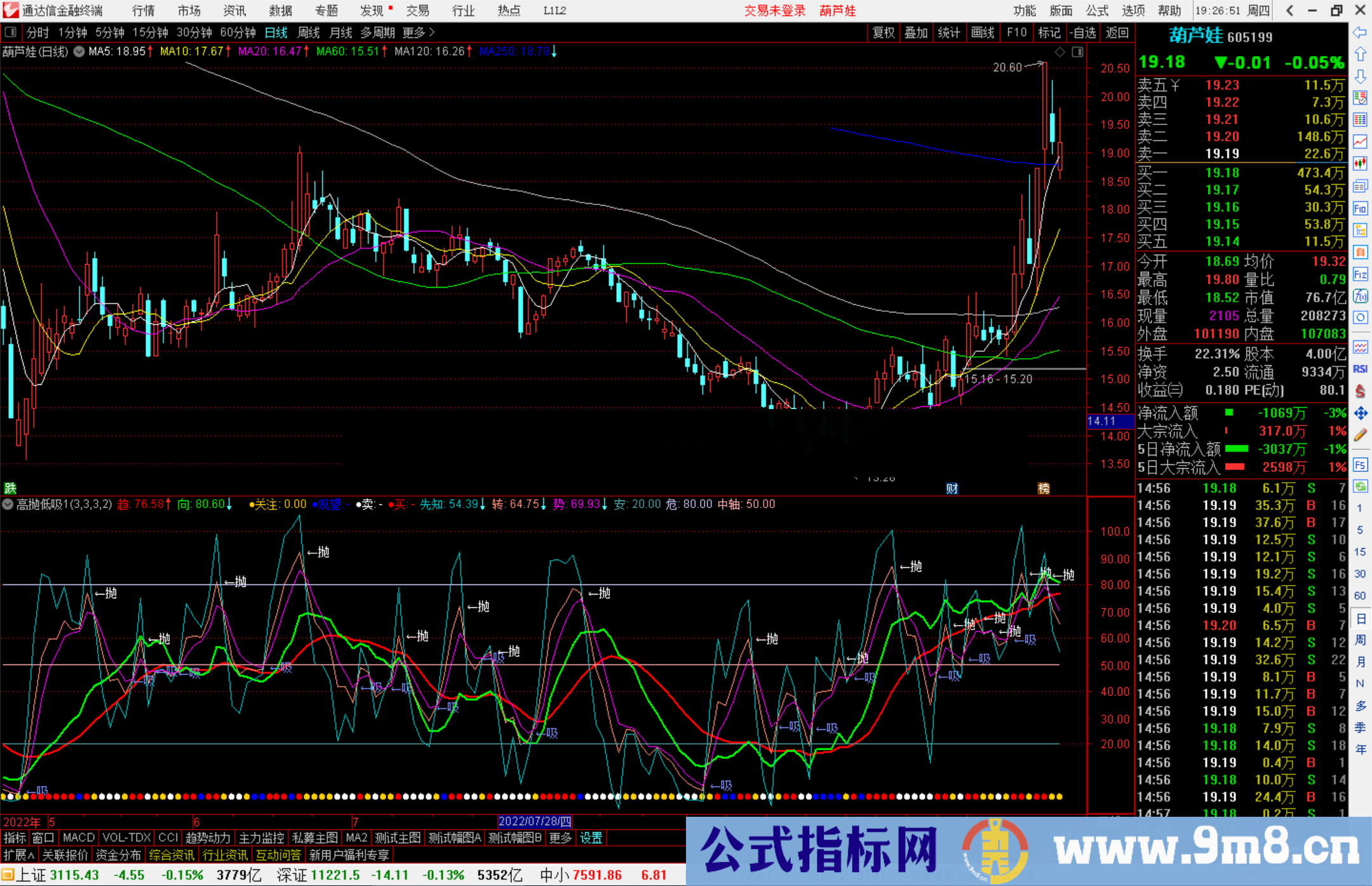This screenshot has width=1372, height=886.
Task: Toggle the 叠加 overlay function
Action: 916,32
